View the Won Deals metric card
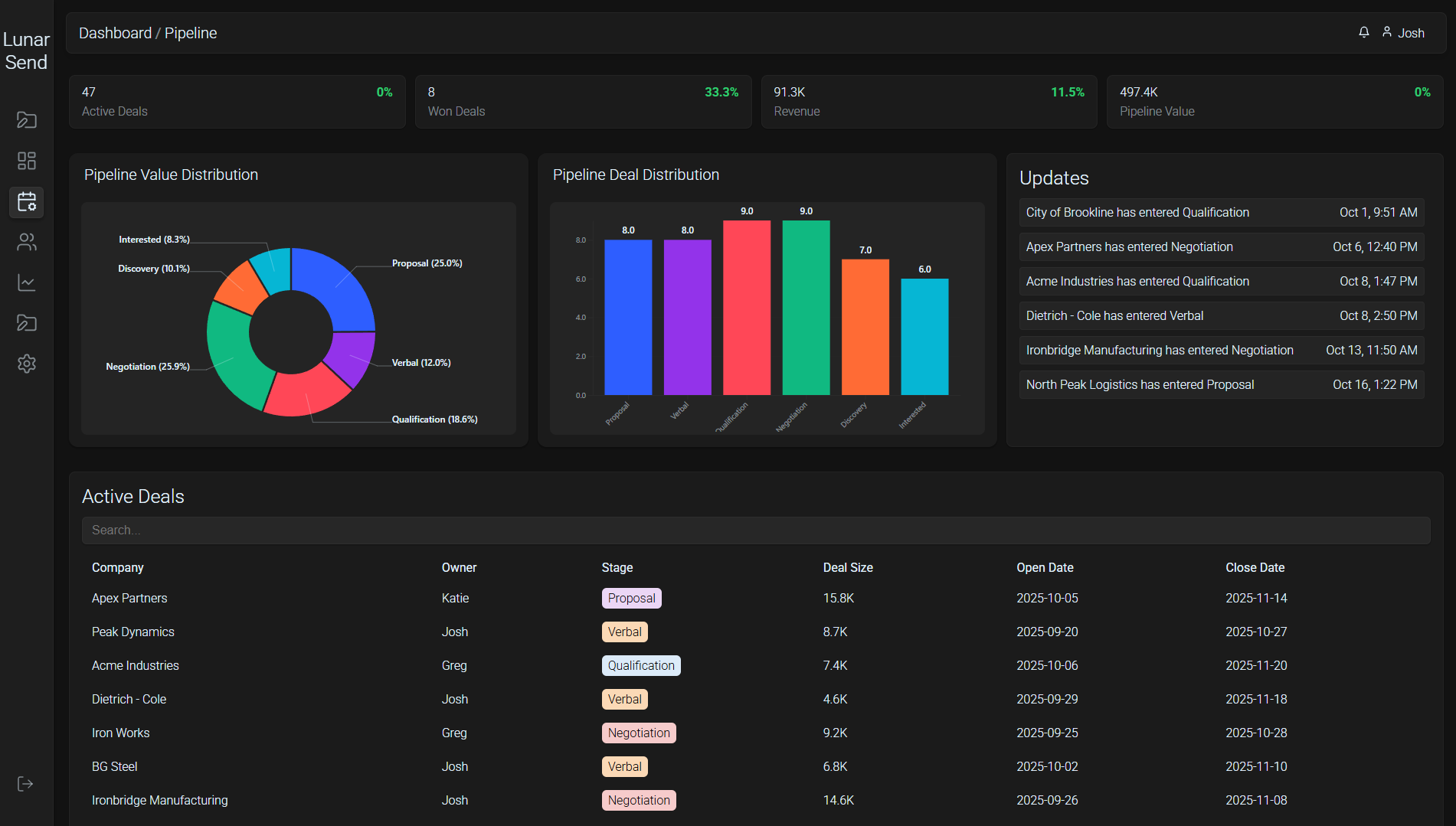The height and width of the screenshot is (826, 1456). tap(582, 101)
